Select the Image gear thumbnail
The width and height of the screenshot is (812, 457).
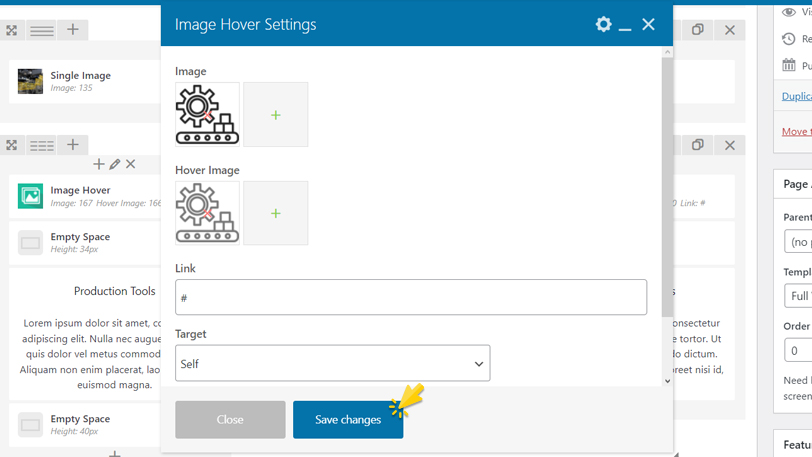coord(207,115)
